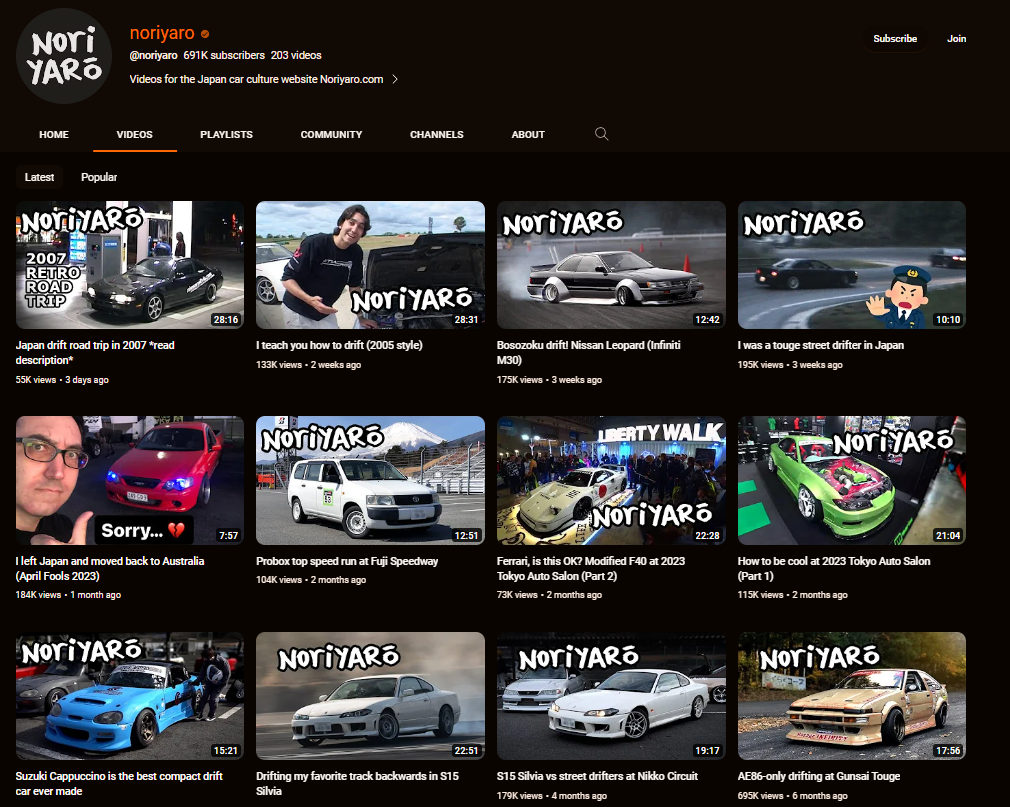This screenshot has height=807, width=1010.
Task: Open the Liberty Walk F40 thumbnail
Action: click(611, 480)
